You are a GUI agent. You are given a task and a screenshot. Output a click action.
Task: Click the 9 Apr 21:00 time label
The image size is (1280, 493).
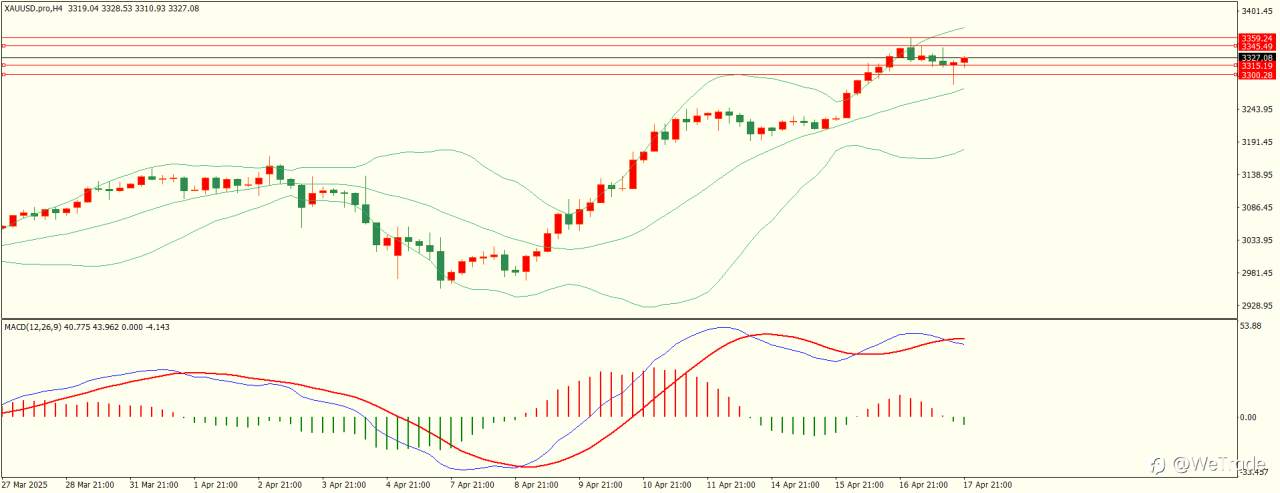point(599,485)
